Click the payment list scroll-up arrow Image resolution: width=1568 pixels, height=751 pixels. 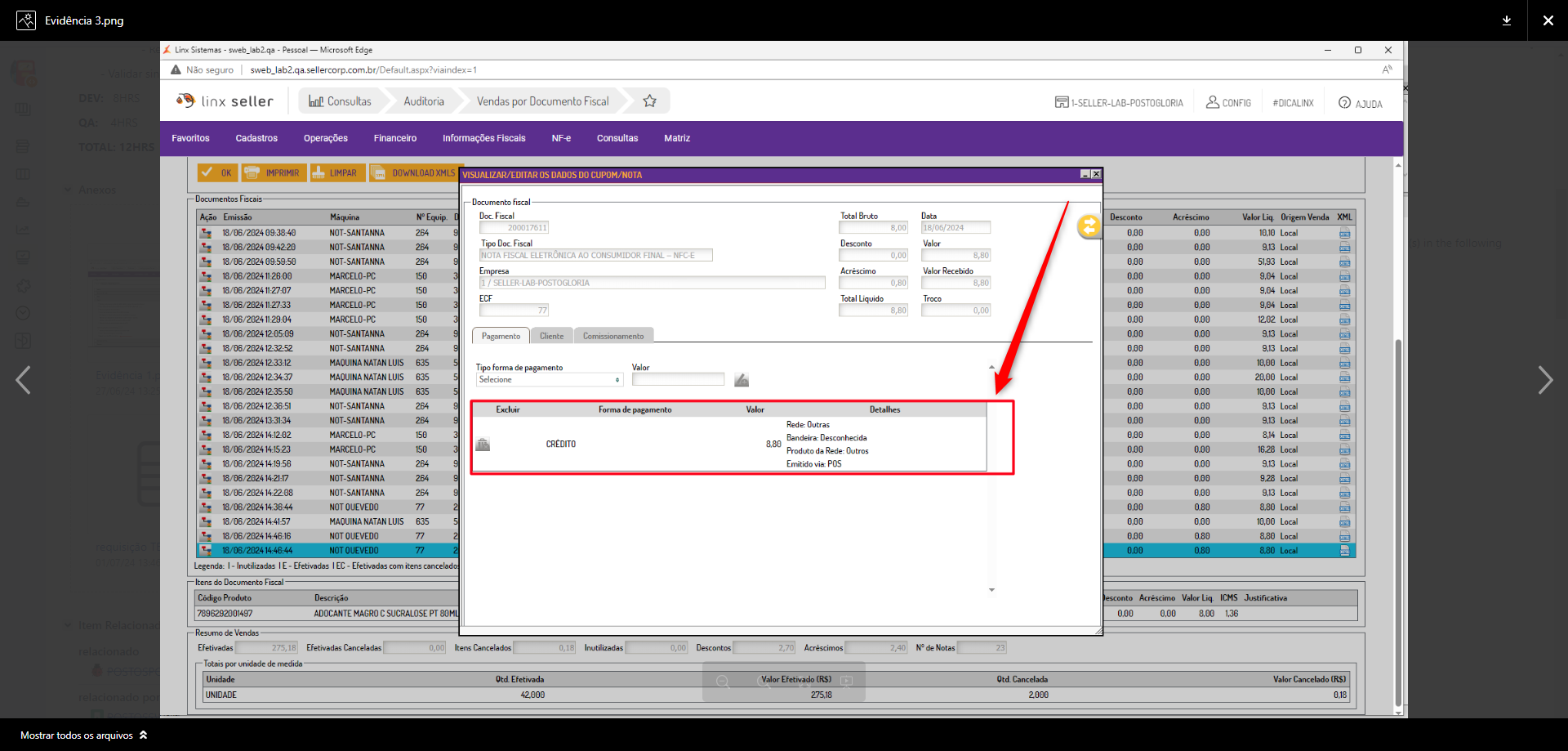[x=991, y=367]
